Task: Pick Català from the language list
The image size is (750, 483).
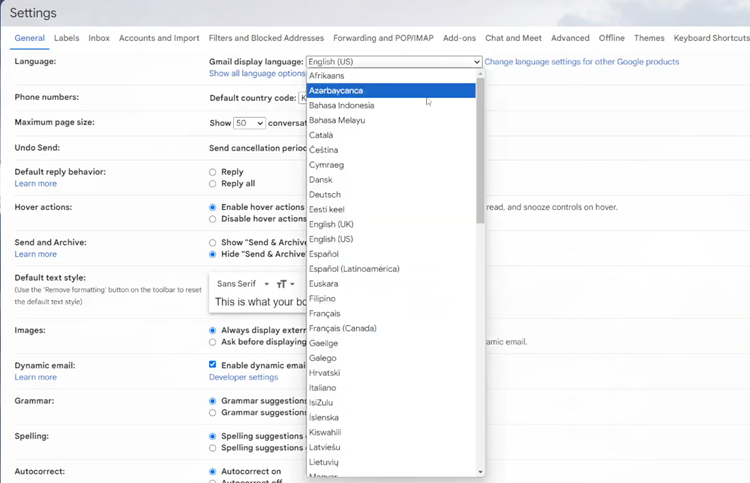Action: (391, 135)
